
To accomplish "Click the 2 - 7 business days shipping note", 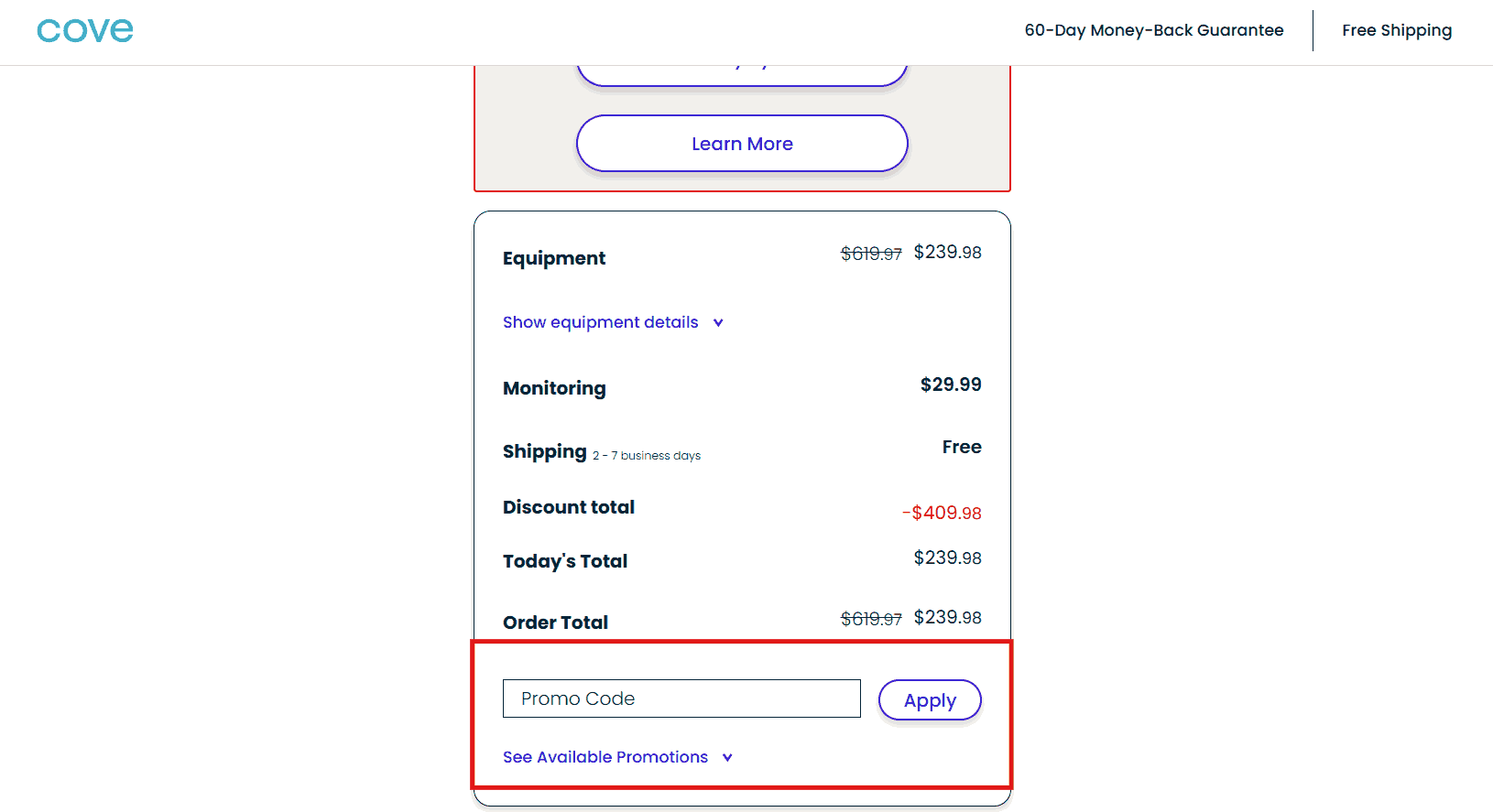I will click(646, 456).
